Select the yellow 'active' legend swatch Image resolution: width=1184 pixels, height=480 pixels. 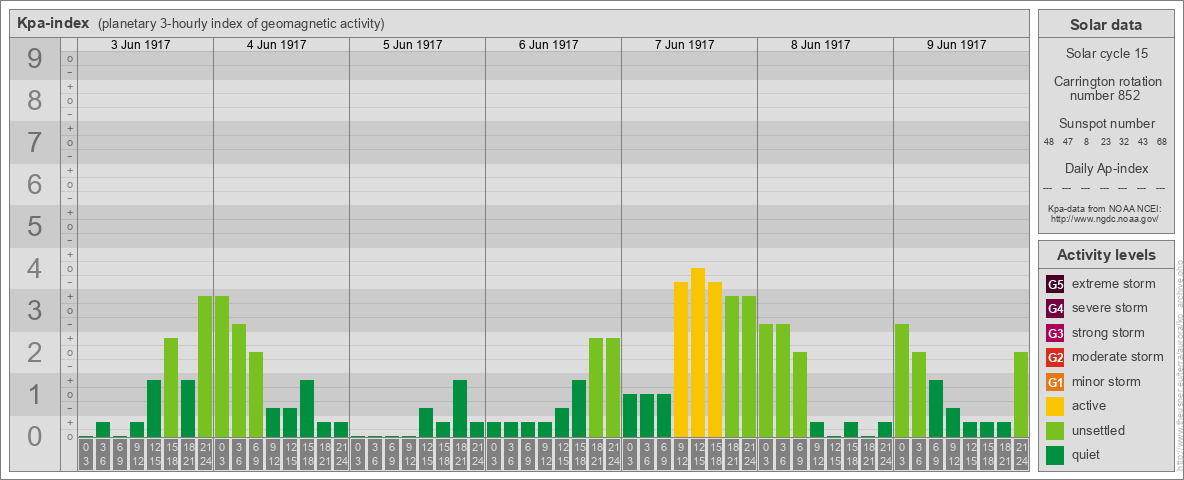point(1055,406)
